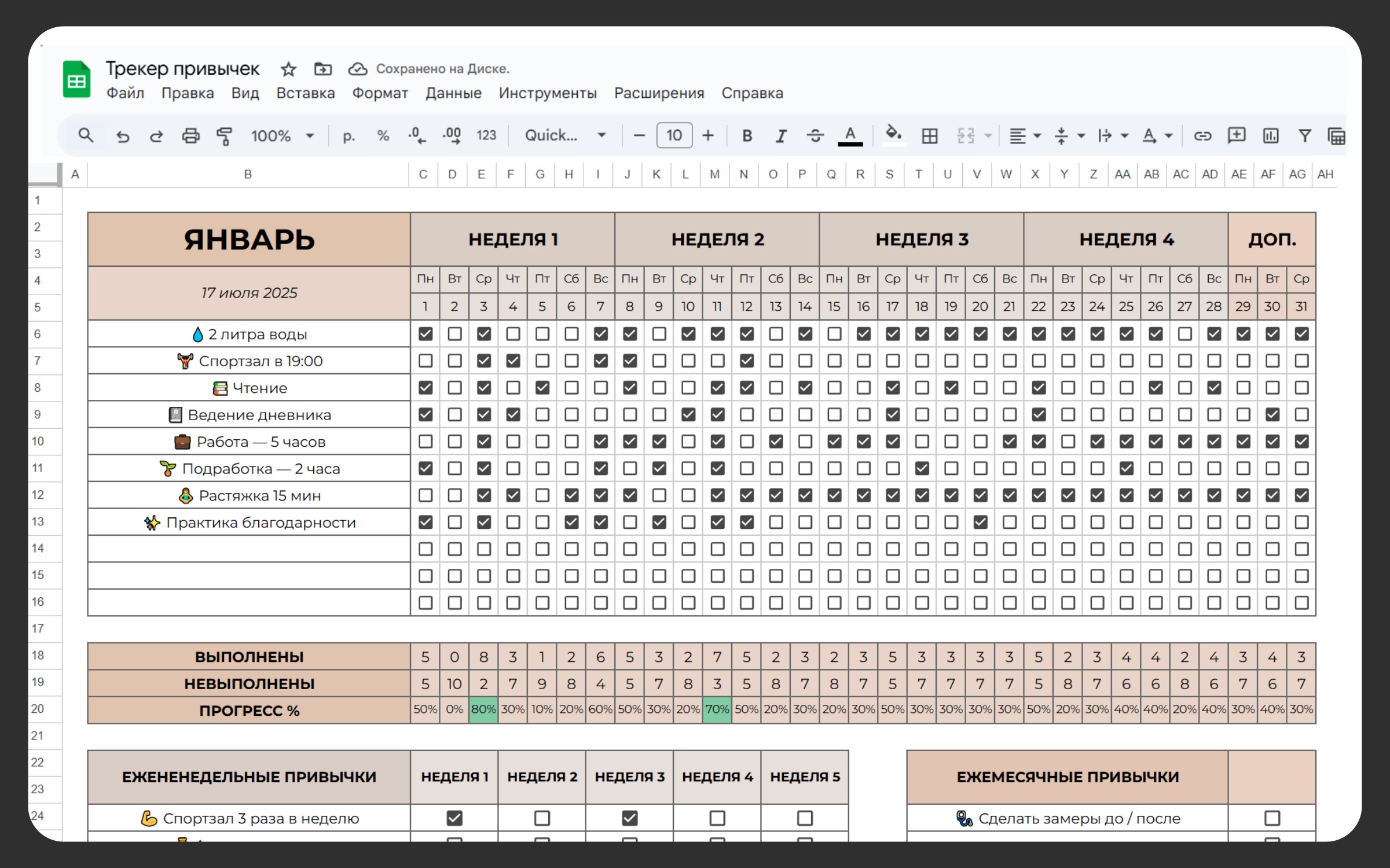This screenshot has height=868, width=1390.
Task: Uncheck Спортзал 3 раза в неделю Неделя 1
Action: tap(455, 818)
